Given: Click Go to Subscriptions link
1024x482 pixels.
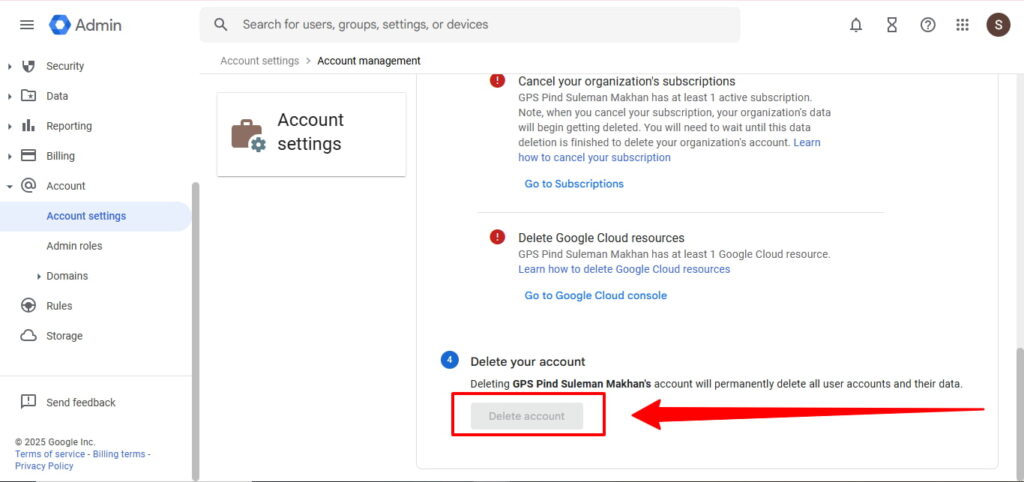Looking at the screenshot, I should [574, 184].
